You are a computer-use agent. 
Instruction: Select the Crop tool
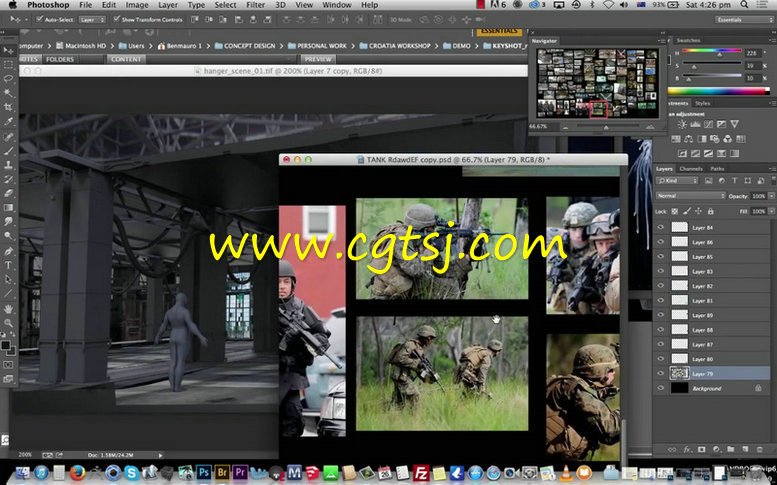pyautogui.click(x=8, y=107)
